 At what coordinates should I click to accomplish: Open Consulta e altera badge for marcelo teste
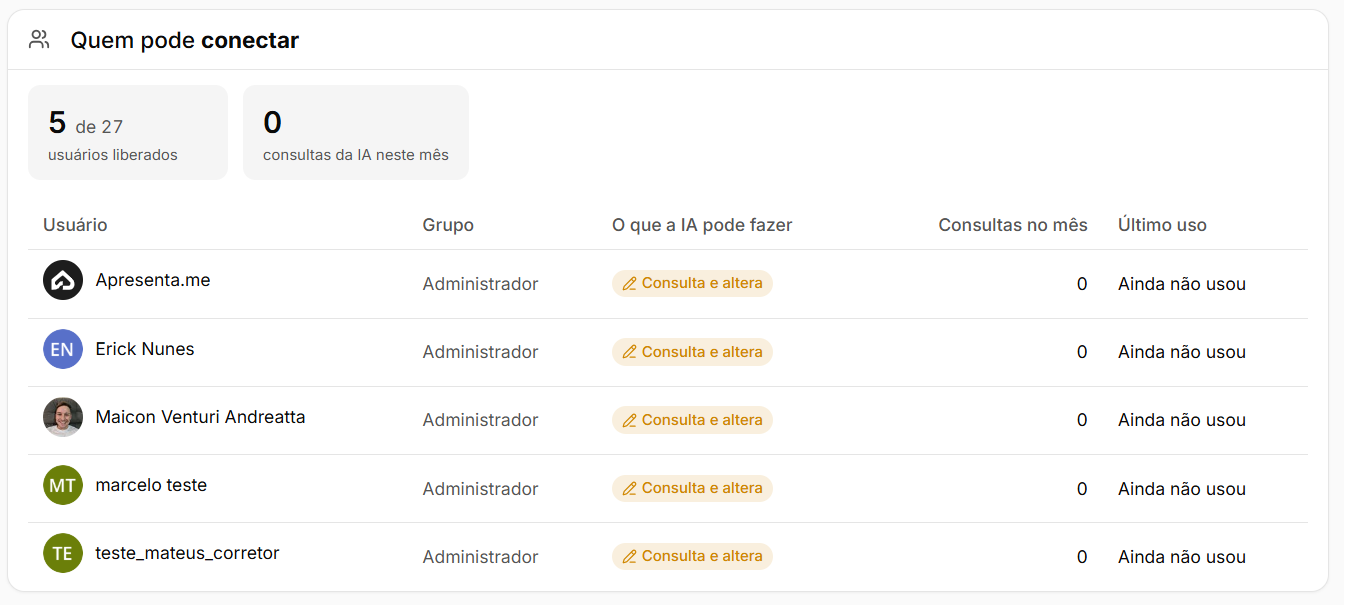[692, 488]
